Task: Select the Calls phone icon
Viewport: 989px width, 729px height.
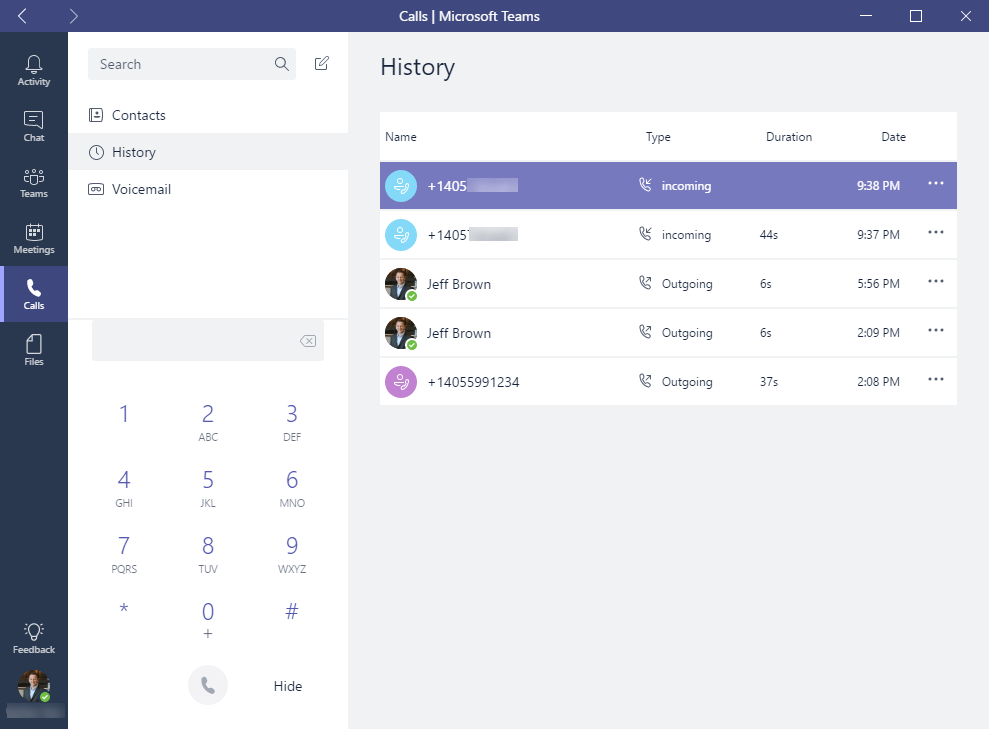Action: coord(33,294)
